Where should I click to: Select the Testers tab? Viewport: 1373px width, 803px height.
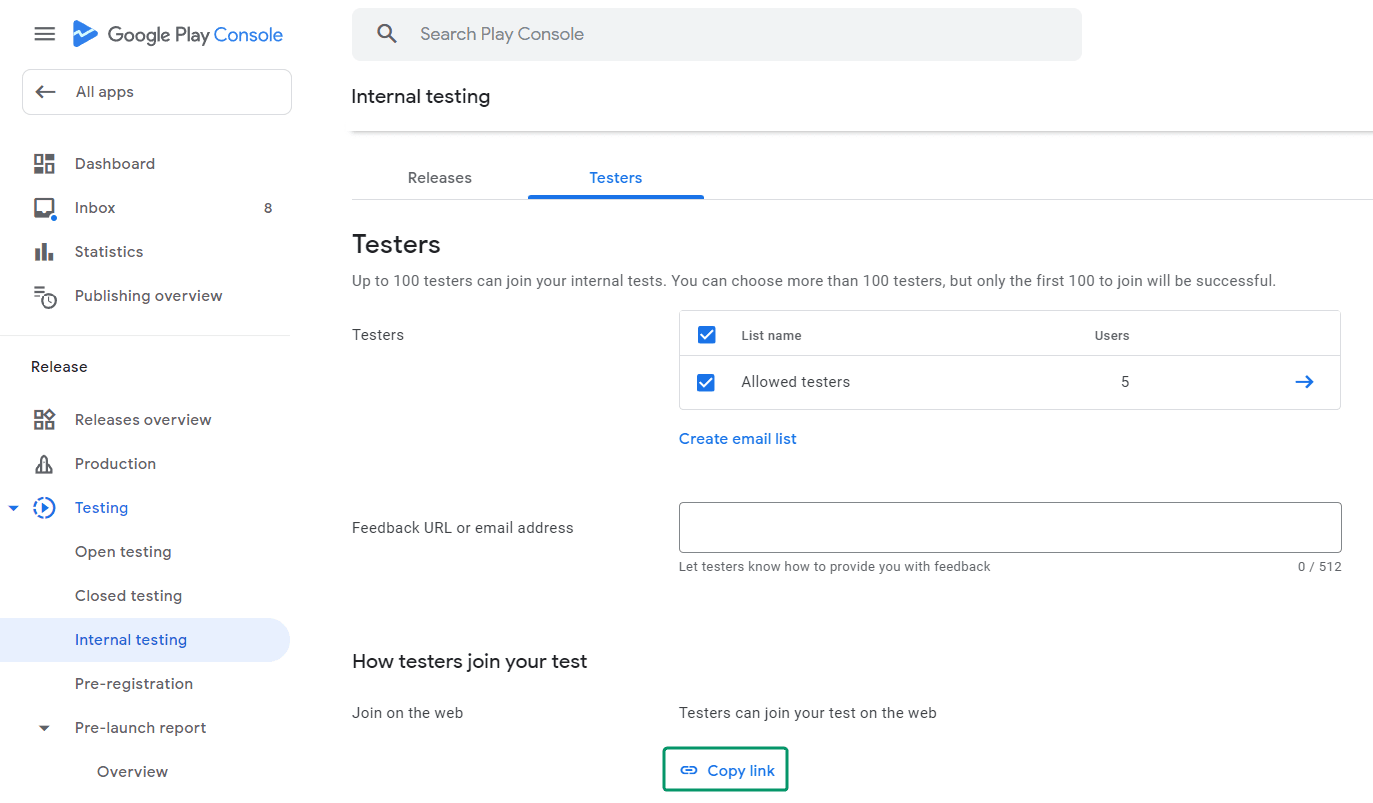tap(615, 177)
